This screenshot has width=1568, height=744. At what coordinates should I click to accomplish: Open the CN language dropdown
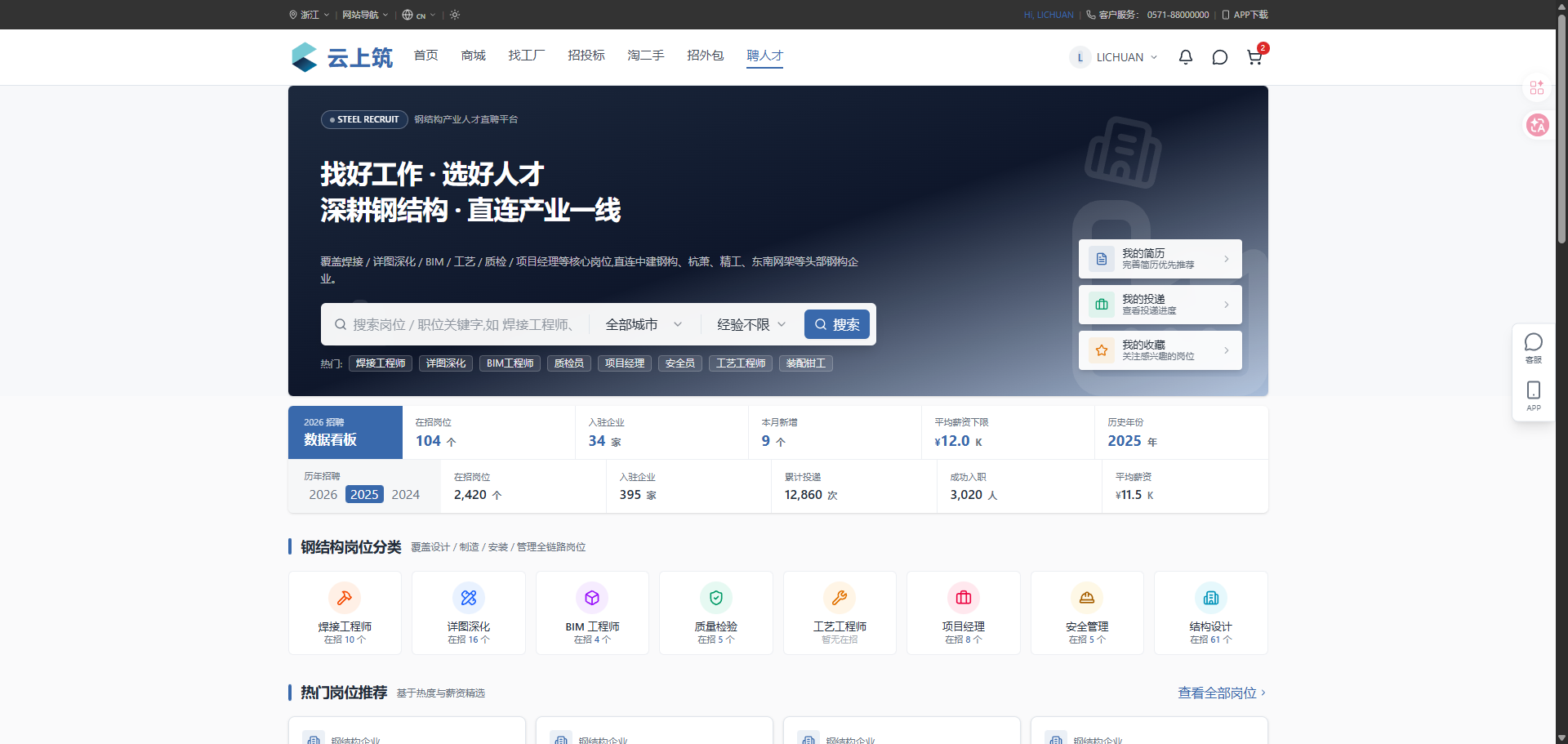point(419,15)
